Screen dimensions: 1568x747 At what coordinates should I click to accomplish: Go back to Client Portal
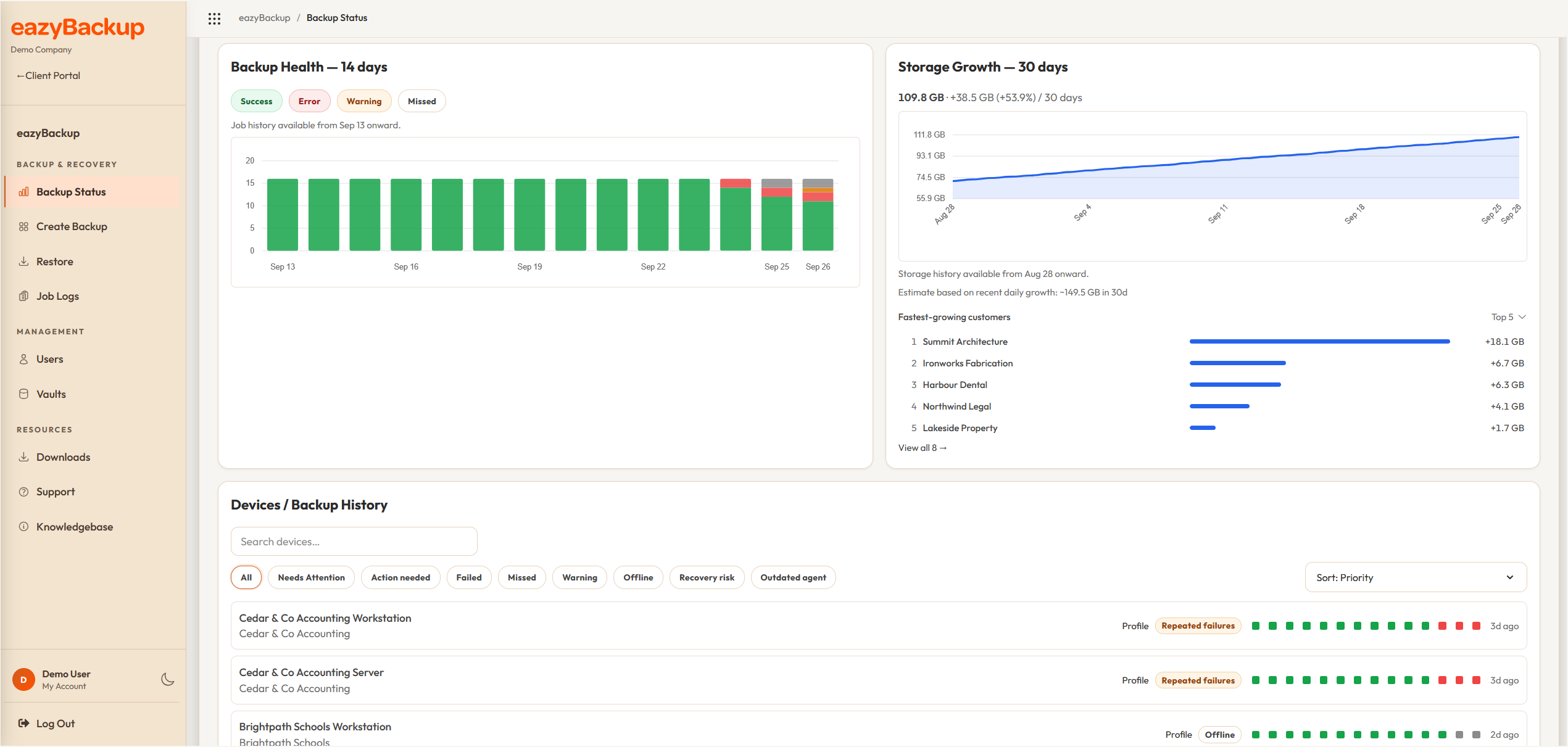point(48,75)
